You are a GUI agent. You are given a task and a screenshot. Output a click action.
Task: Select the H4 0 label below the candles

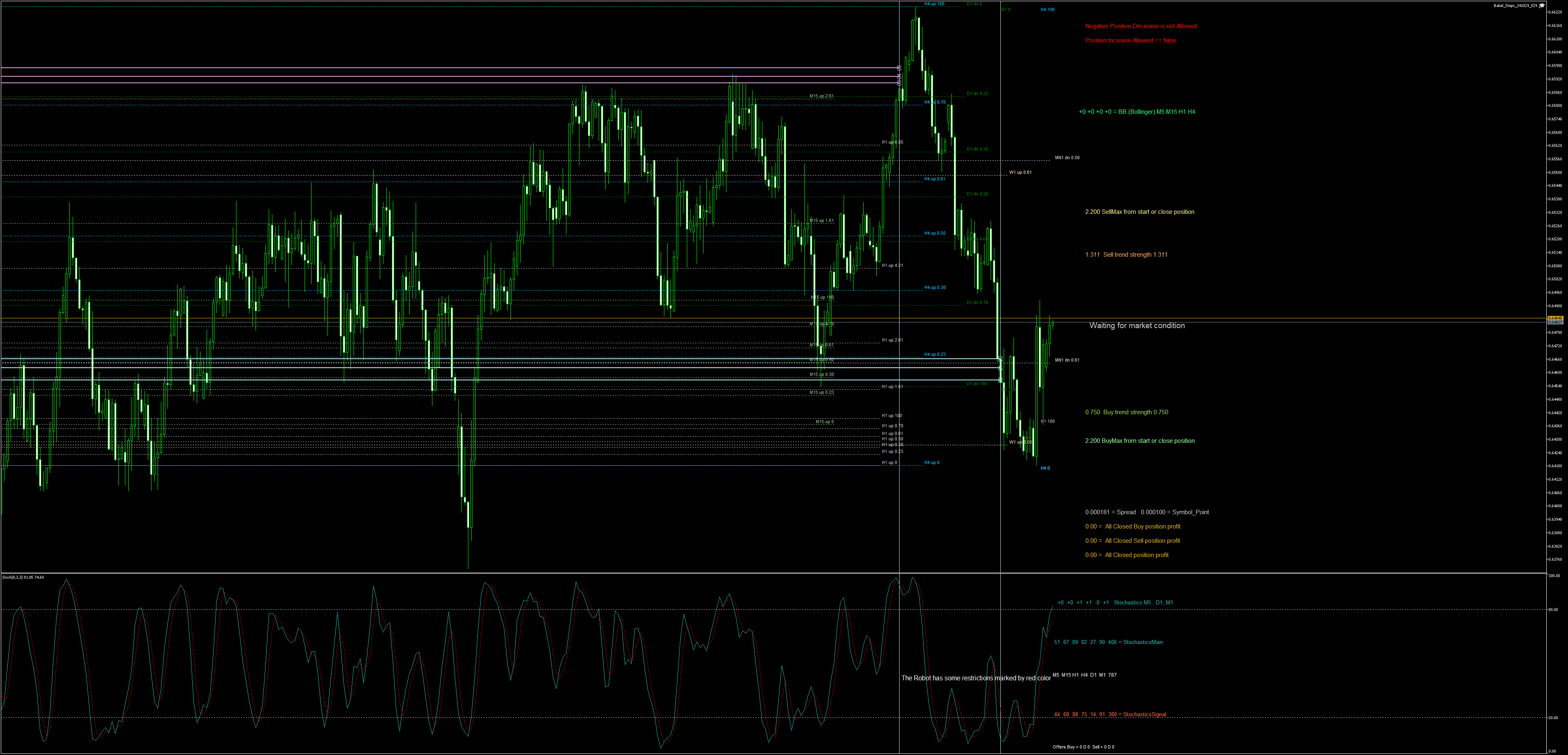[1045, 469]
